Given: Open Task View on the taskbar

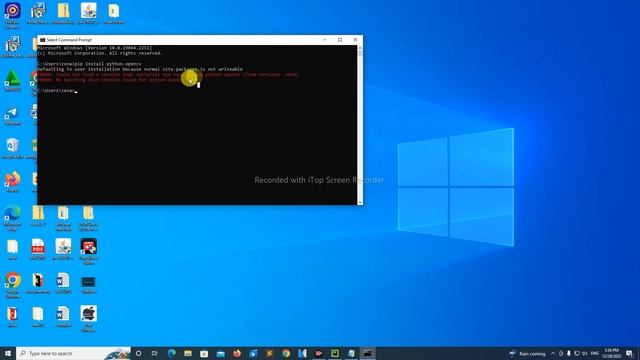Looking at the screenshot, I should [155, 353].
